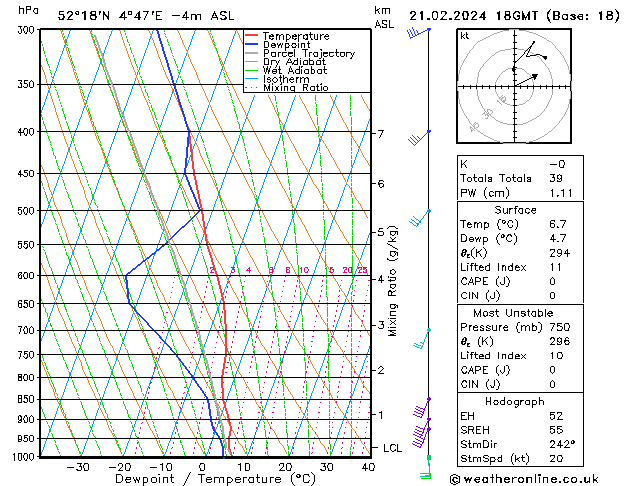Click the -10 temperature axis label
The width and height of the screenshot is (629, 486).
[161, 467]
